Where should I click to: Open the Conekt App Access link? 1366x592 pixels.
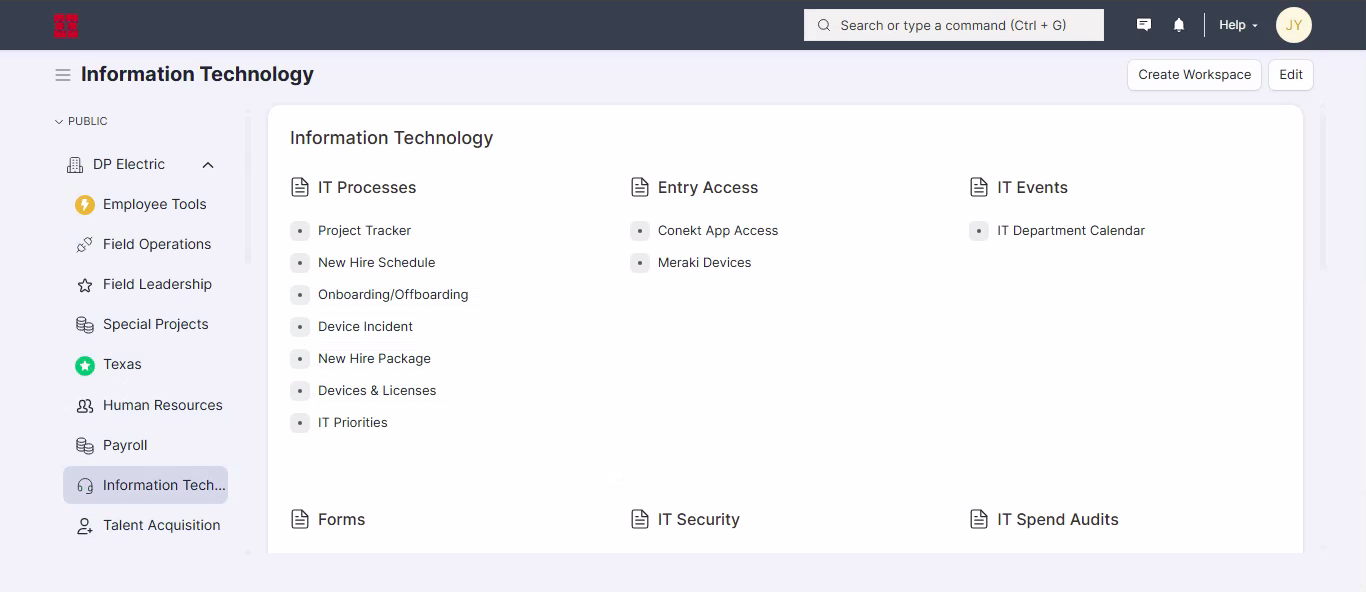tap(717, 231)
